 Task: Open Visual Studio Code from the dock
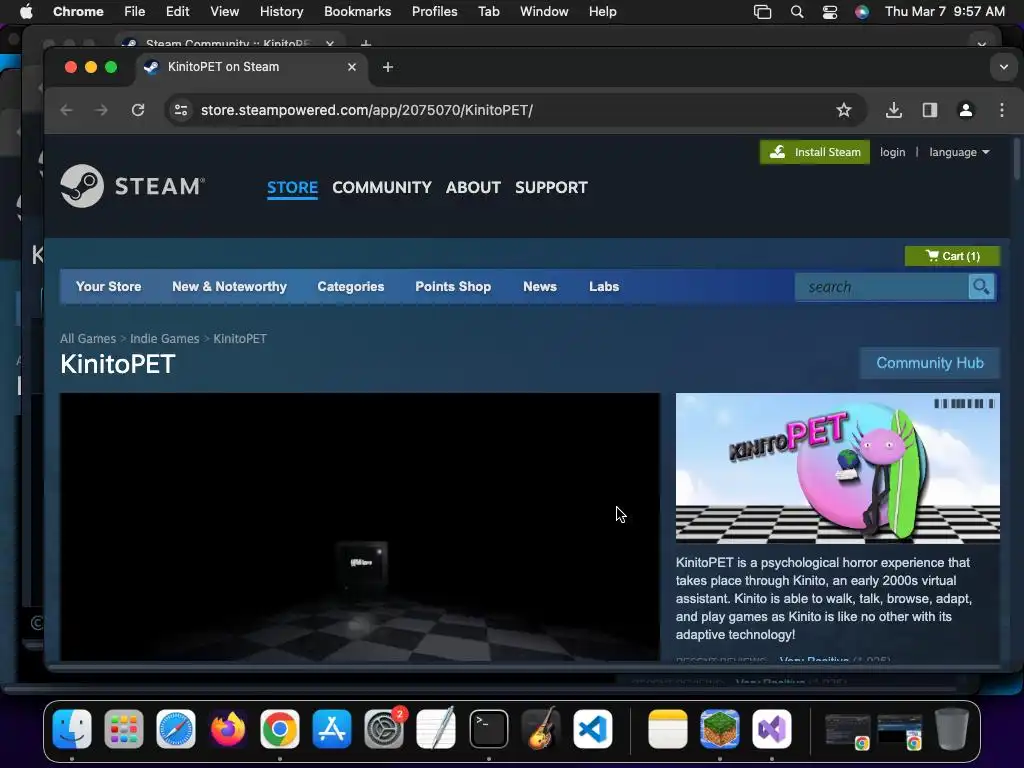pyautogui.click(x=593, y=729)
